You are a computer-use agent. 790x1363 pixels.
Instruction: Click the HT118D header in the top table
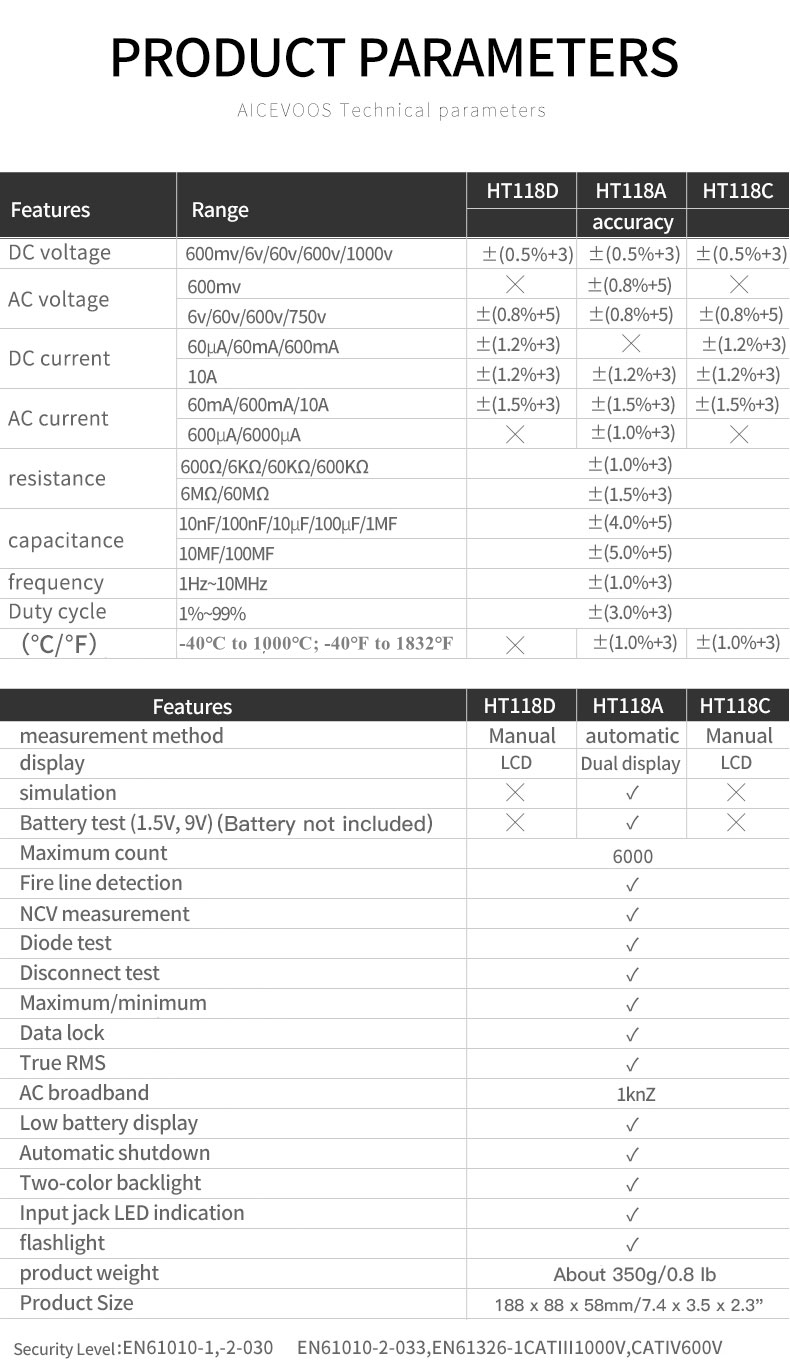pyautogui.click(x=522, y=191)
